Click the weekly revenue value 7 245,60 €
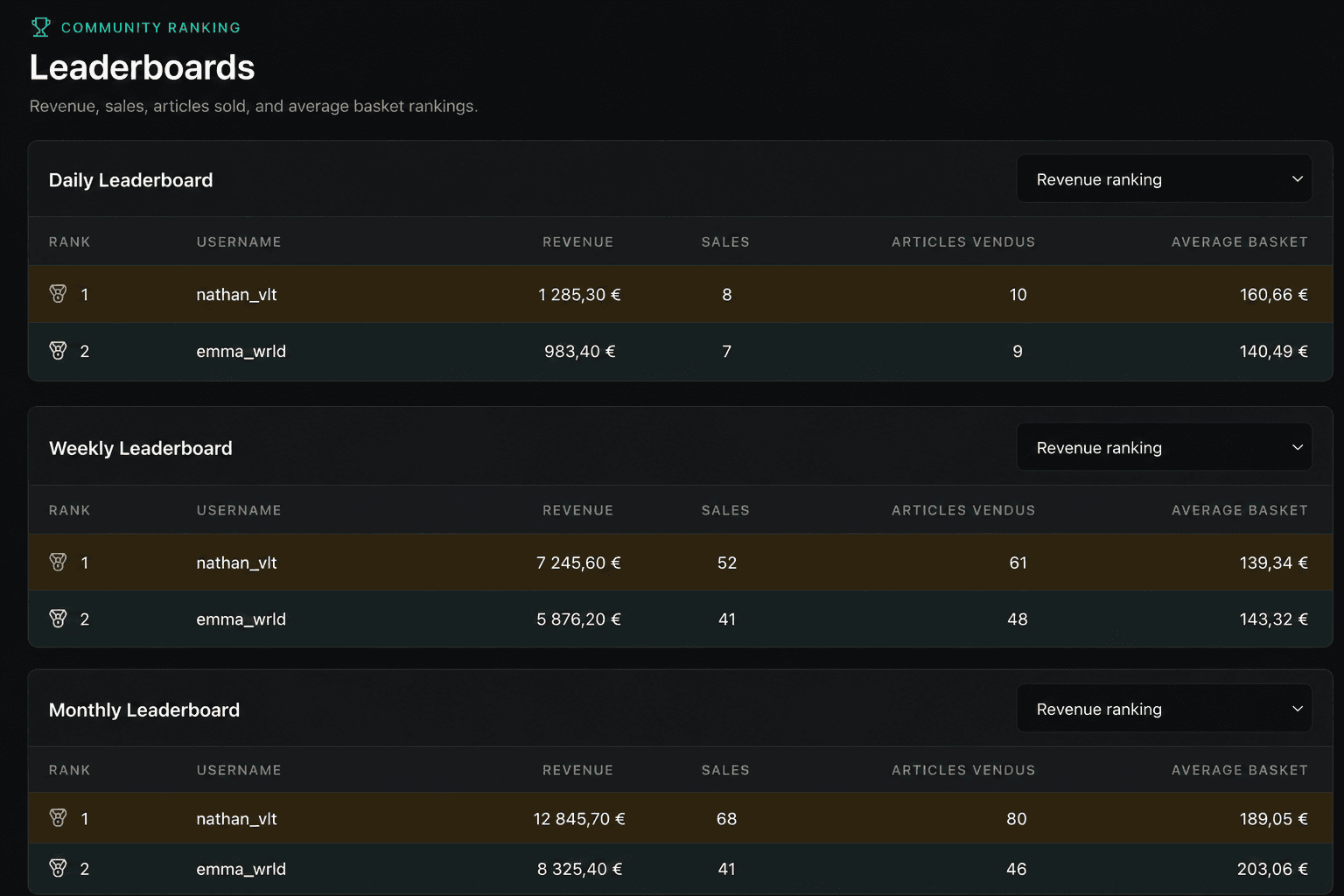Screen dimensions: 1344x896 coord(578,563)
